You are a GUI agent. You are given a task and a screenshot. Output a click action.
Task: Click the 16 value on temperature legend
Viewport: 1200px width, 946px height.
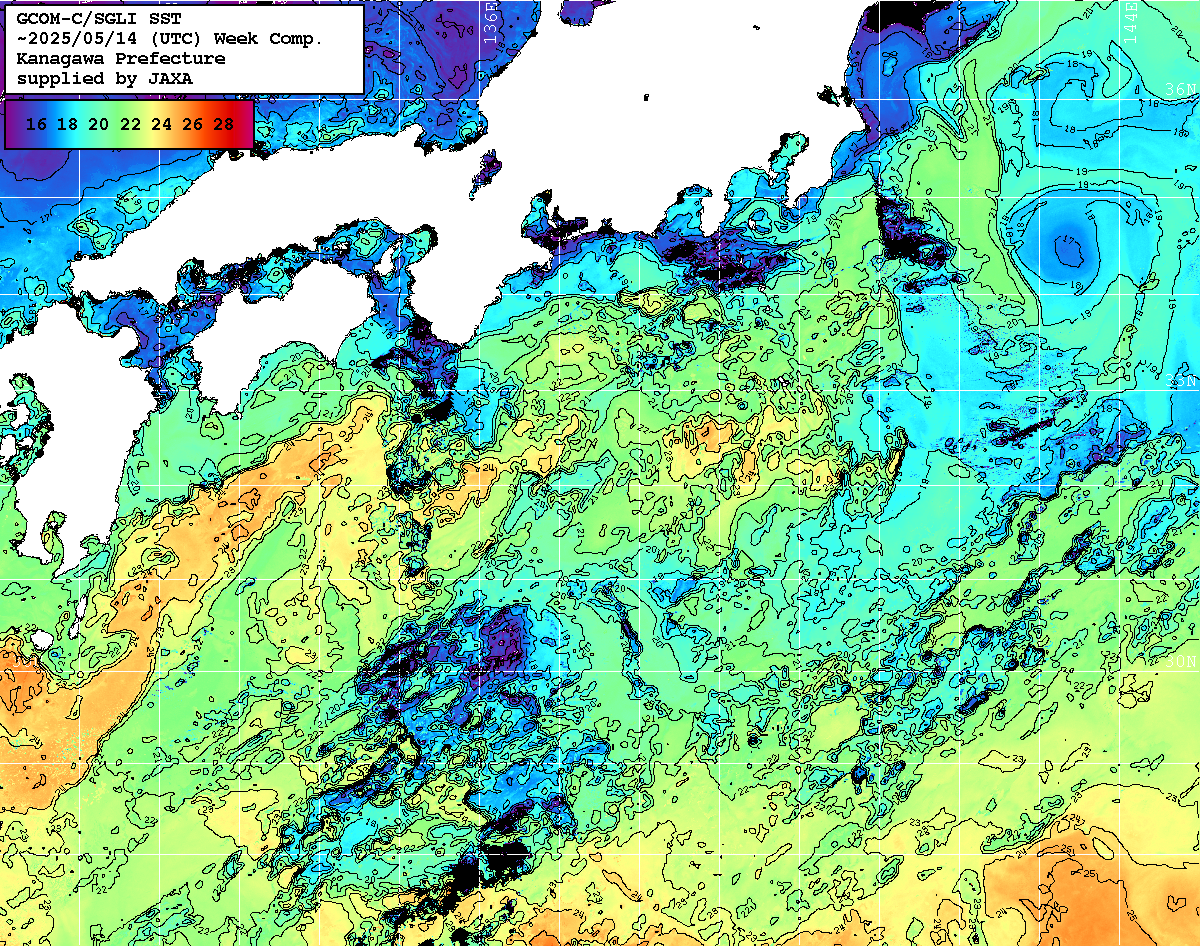pos(36,124)
